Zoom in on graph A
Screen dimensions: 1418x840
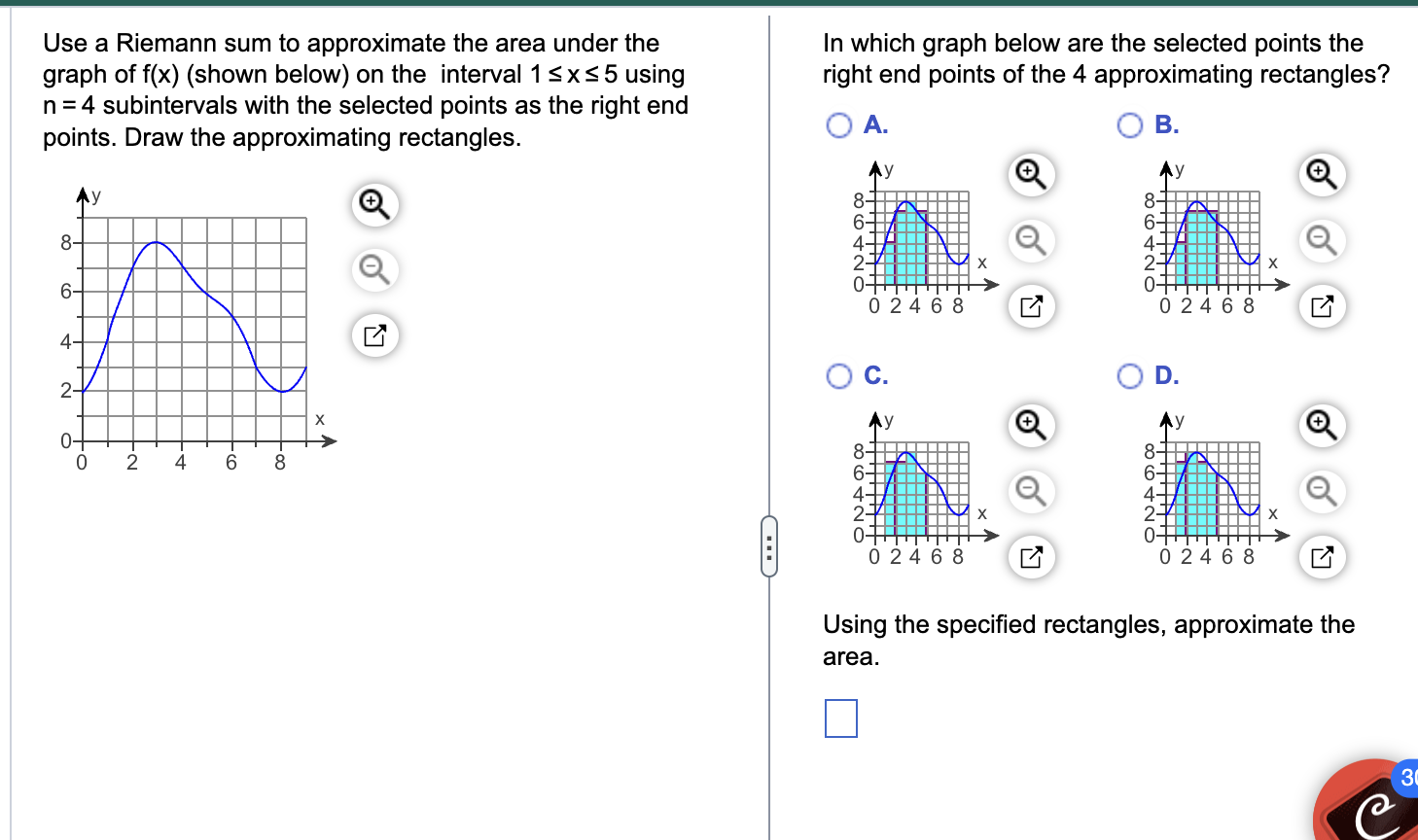coord(1031,174)
